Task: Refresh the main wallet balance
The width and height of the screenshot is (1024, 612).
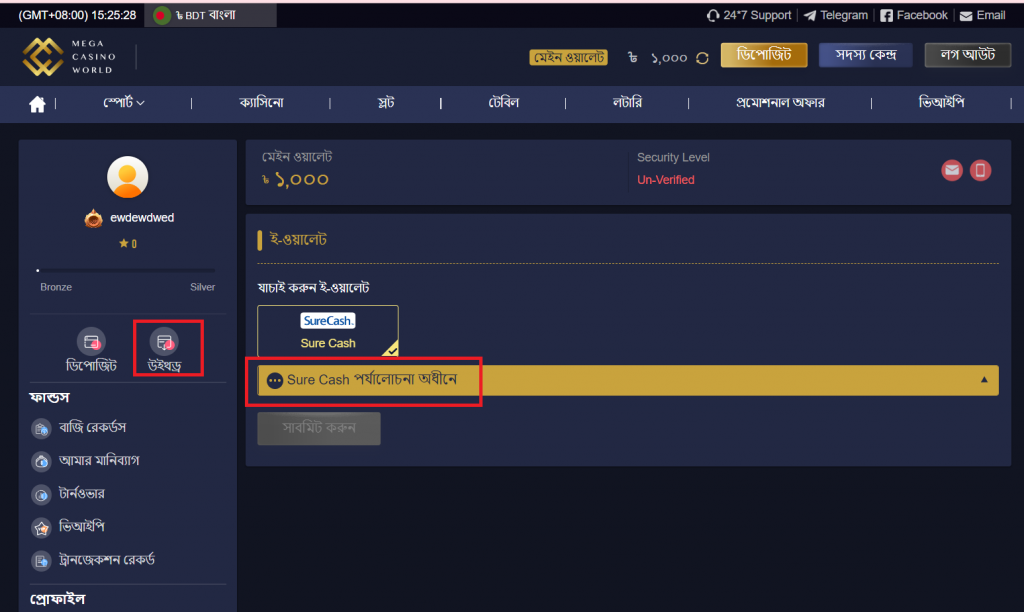Action: [702, 58]
